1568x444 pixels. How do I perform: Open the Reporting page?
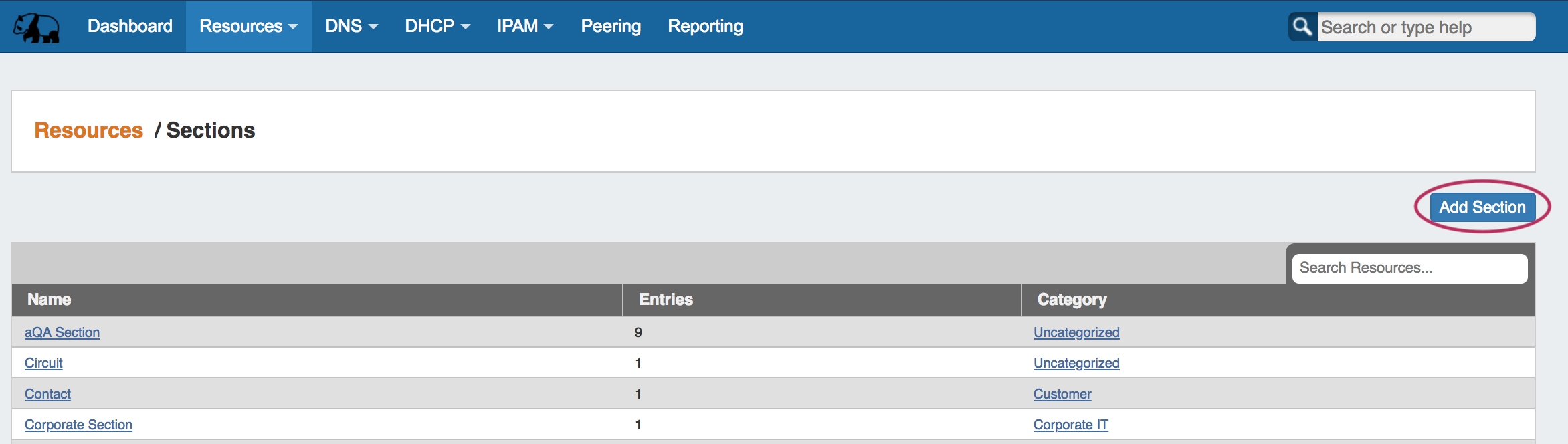pos(705,26)
